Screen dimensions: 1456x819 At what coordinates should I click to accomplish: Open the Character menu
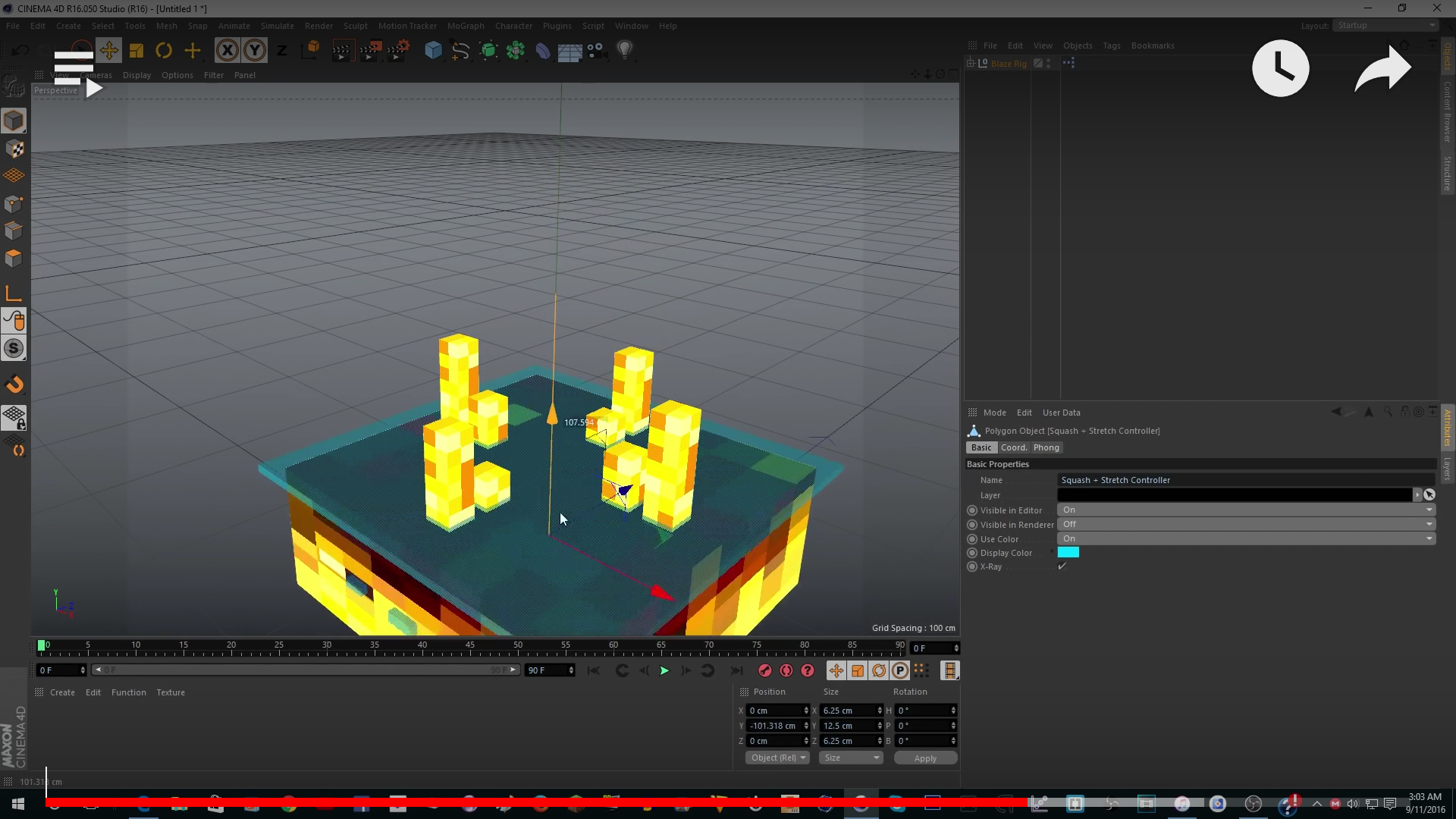point(513,26)
